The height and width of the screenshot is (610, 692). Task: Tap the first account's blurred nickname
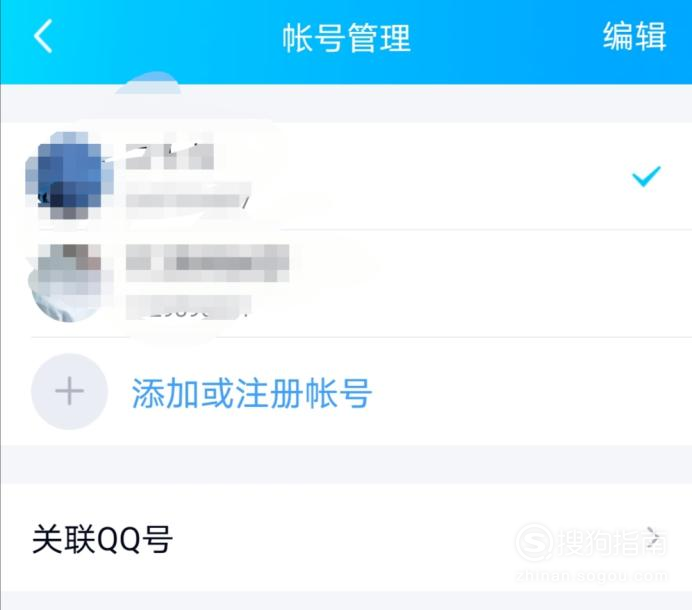169,156
